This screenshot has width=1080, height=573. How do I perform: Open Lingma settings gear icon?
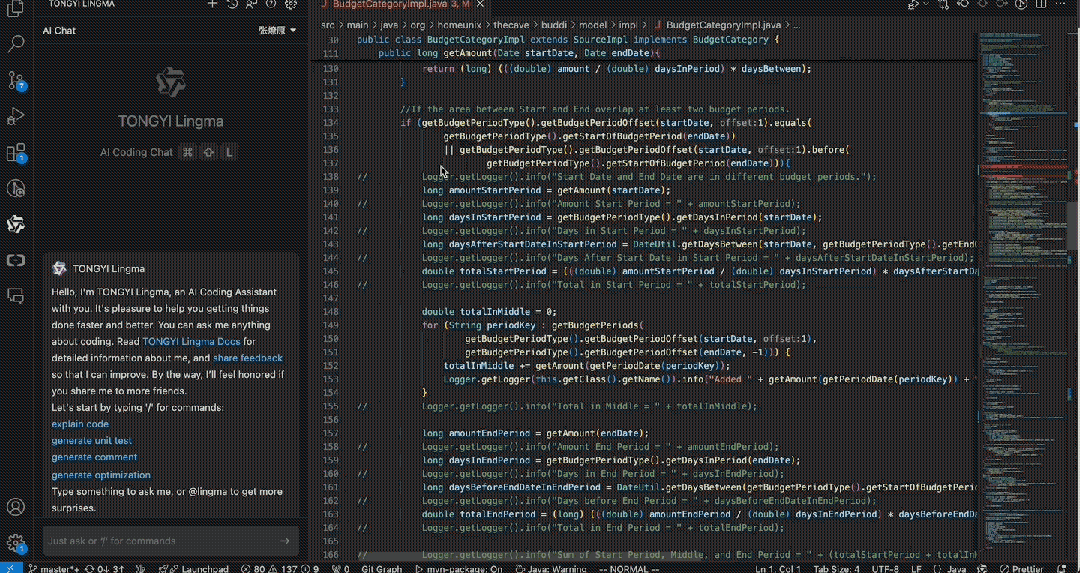point(291,3)
